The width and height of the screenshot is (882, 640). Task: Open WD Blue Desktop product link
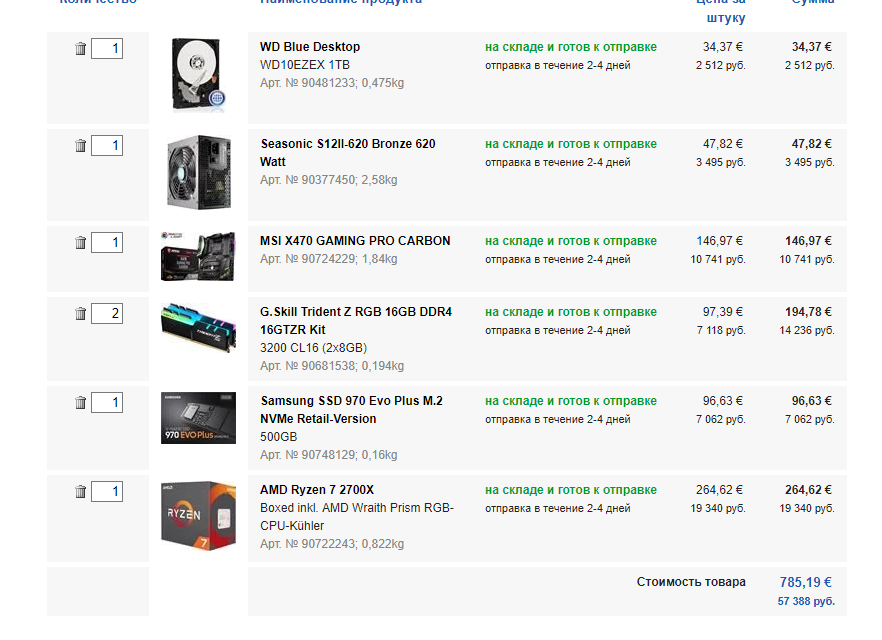[310, 47]
